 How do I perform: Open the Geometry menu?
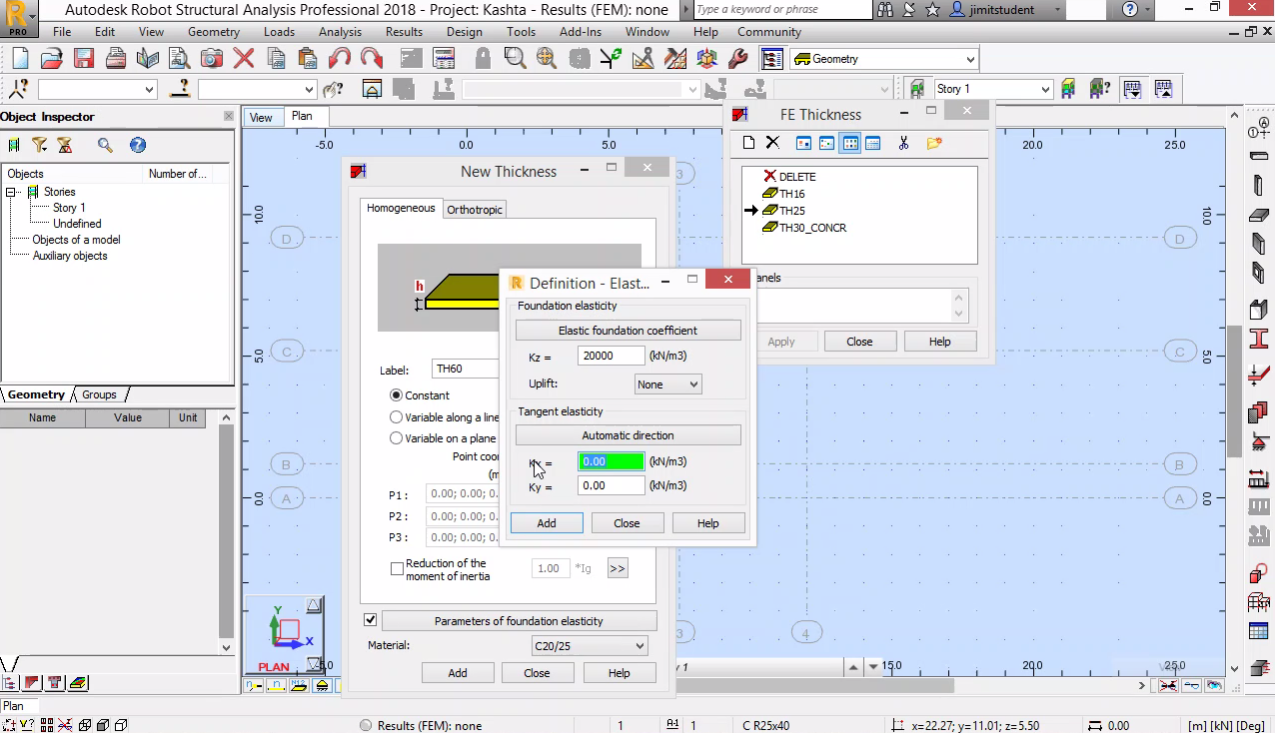(x=213, y=32)
